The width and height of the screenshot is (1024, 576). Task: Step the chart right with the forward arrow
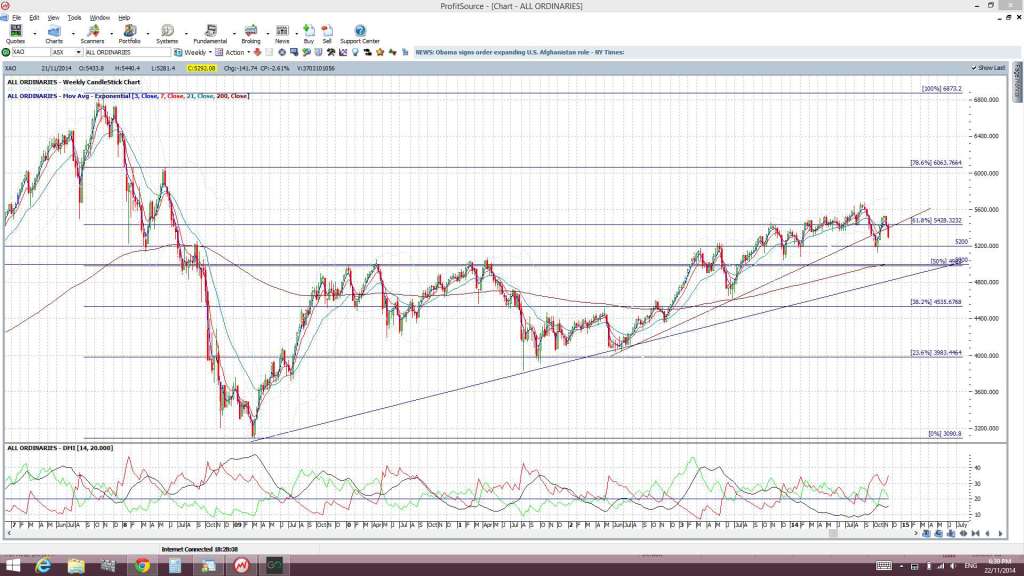click(1000, 534)
